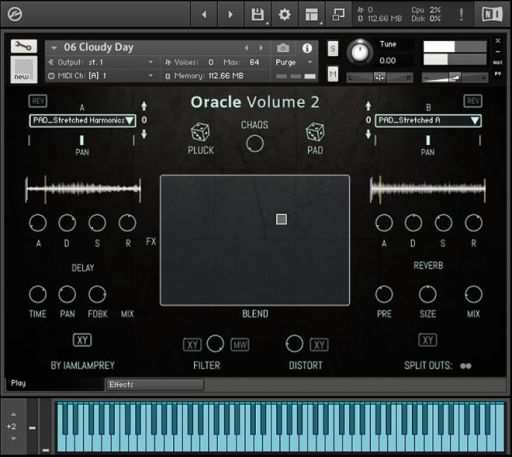Click up arrow for layer A sample
The image size is (512, 457).
(144, 106)
